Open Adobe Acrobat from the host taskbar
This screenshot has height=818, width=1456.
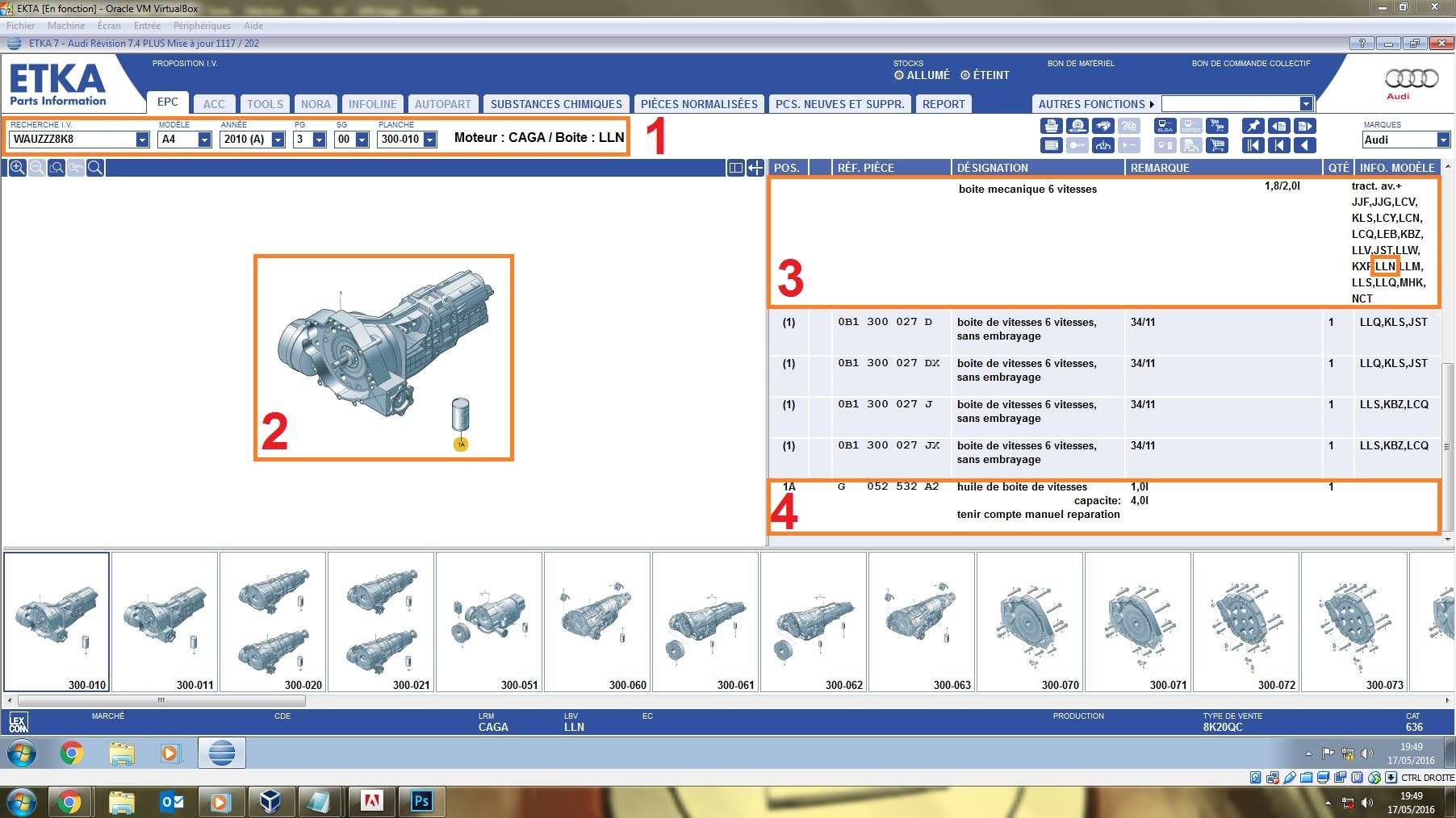click(x=371, y=802)
